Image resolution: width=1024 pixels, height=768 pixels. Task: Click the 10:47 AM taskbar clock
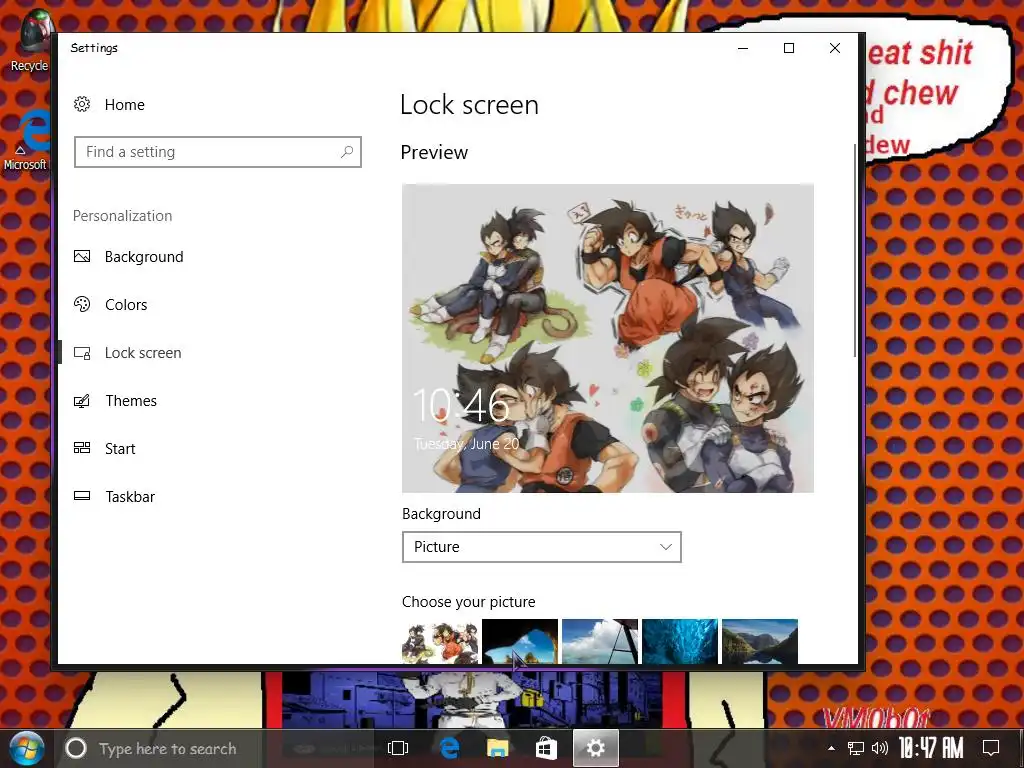coord(931,748)
